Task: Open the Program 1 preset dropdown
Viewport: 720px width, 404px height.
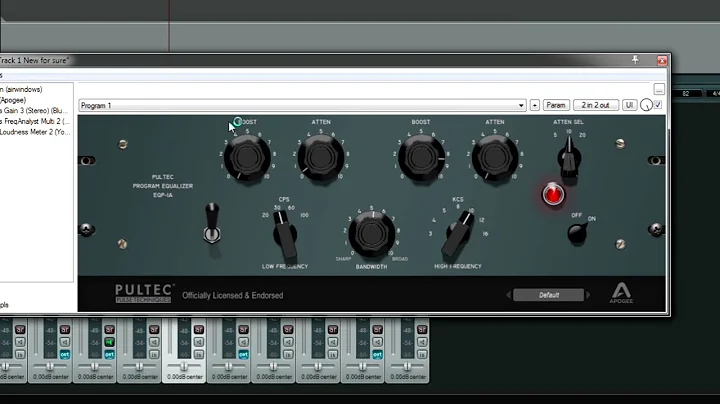Action: (303, 105)
